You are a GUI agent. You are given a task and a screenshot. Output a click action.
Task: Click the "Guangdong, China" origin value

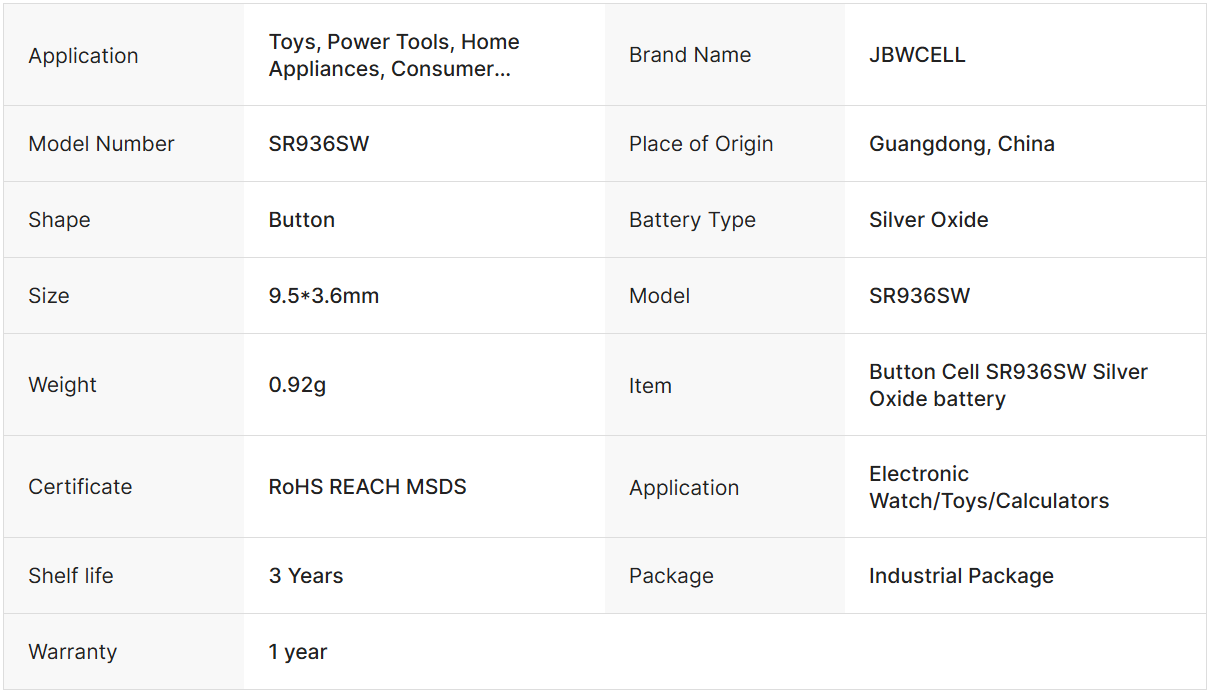click(x=961, y=144)
